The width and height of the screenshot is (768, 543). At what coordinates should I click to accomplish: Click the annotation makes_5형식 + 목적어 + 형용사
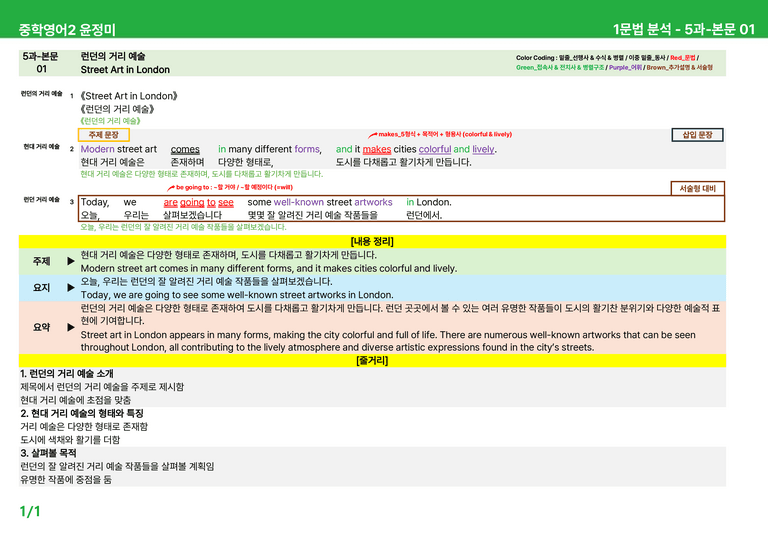(x=445, y=134)
